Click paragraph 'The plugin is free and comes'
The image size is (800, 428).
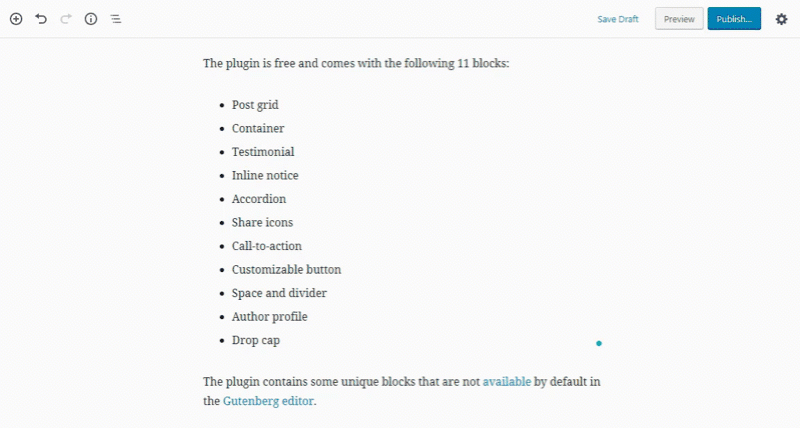[x=356, y=63]
